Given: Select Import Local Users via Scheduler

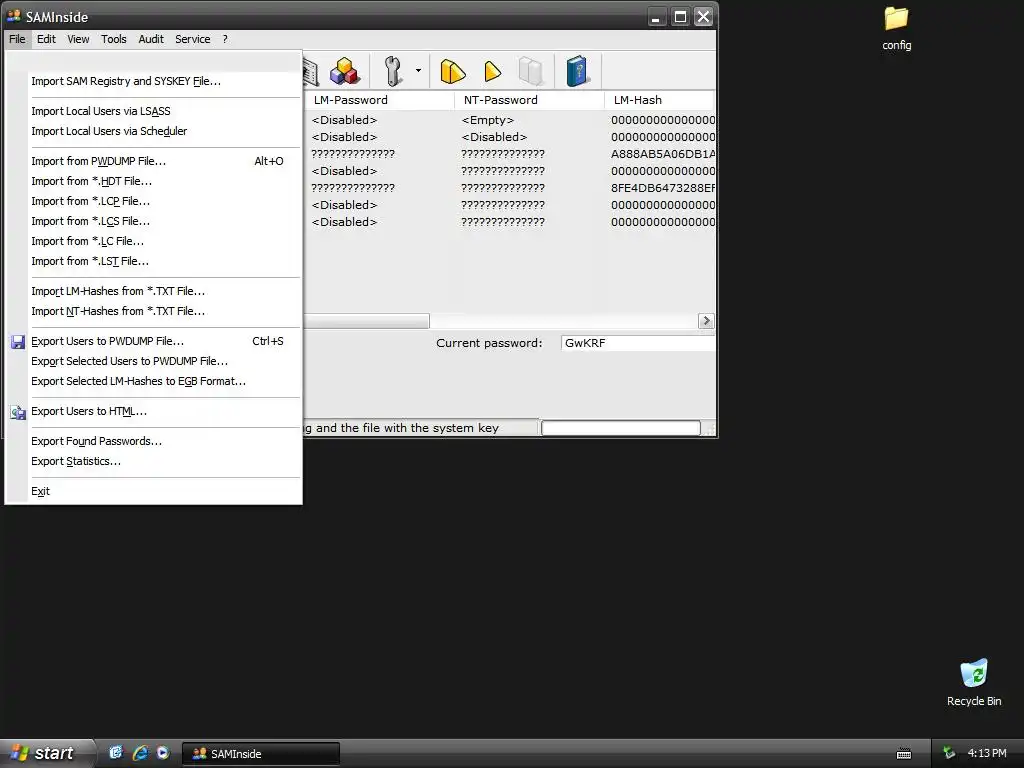Looking at the screenshot, I should click(x=153, y=131).
